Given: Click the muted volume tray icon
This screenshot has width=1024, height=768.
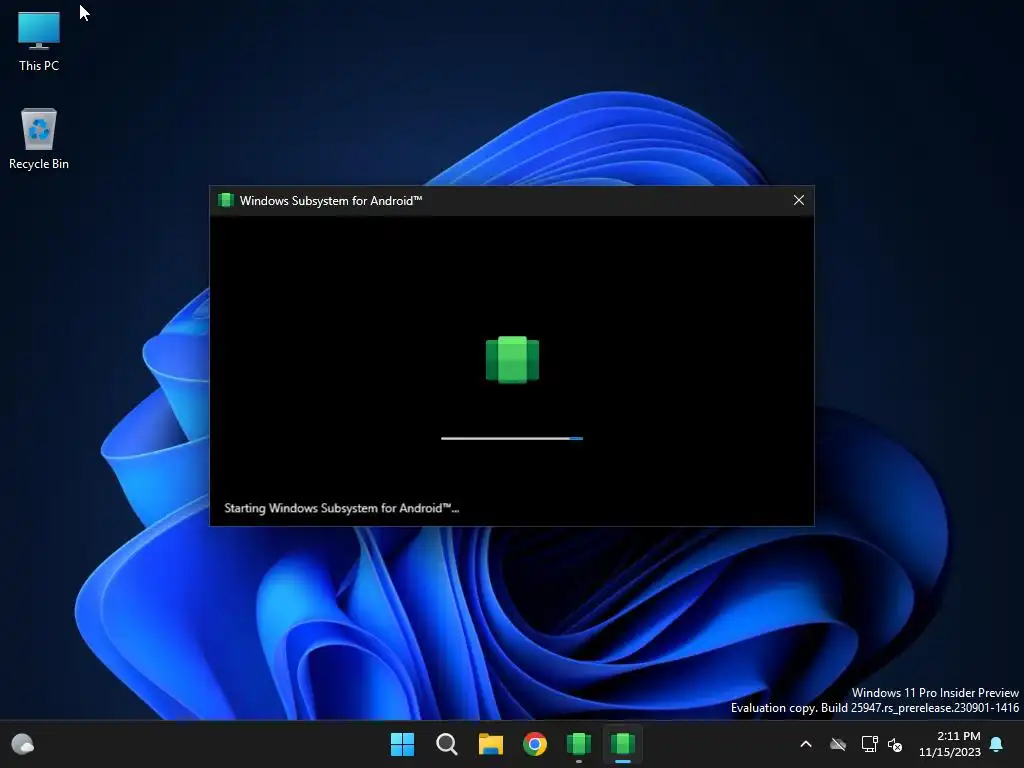Looking at the screenshot, I should click(x=895, y=744).
